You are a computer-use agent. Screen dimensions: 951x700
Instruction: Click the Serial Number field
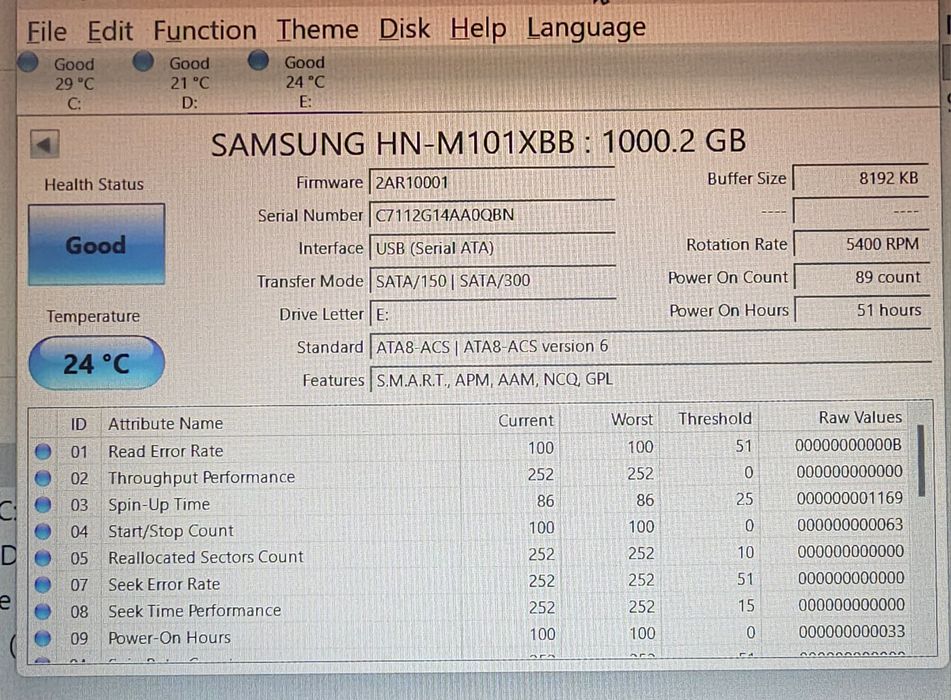point(492,215)
